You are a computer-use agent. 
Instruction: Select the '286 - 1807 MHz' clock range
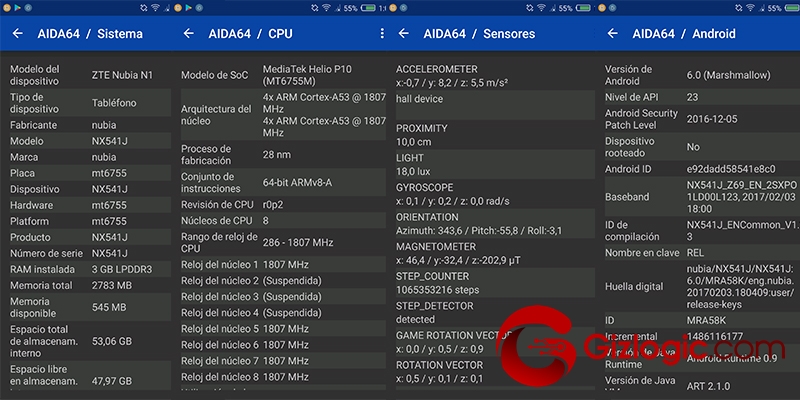[296, 242]
